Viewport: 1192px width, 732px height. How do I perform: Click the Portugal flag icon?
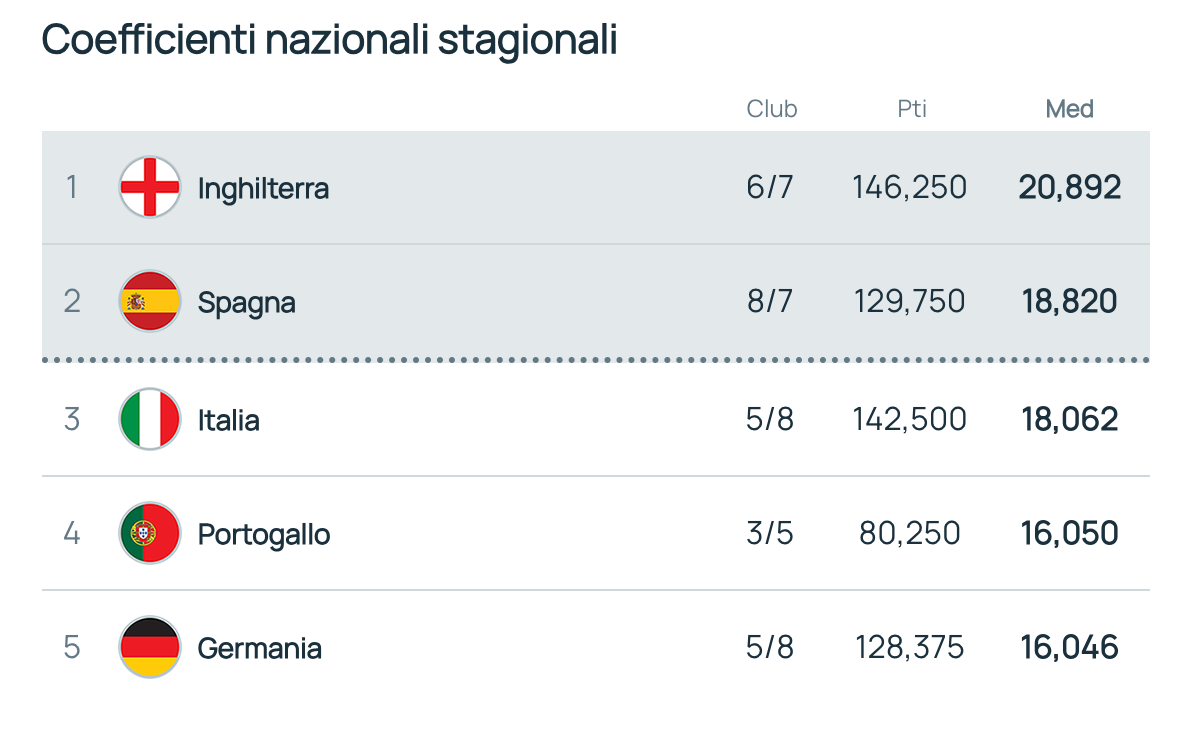tap(150, 533)
